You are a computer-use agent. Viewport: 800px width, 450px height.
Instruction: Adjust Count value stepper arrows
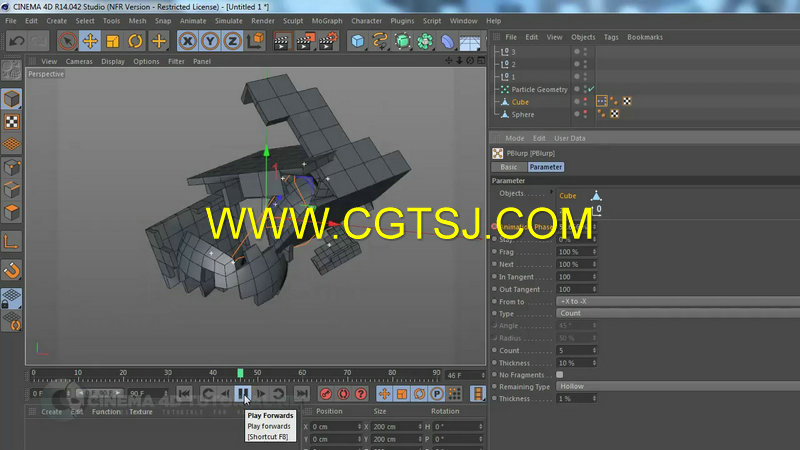(594, 351)
